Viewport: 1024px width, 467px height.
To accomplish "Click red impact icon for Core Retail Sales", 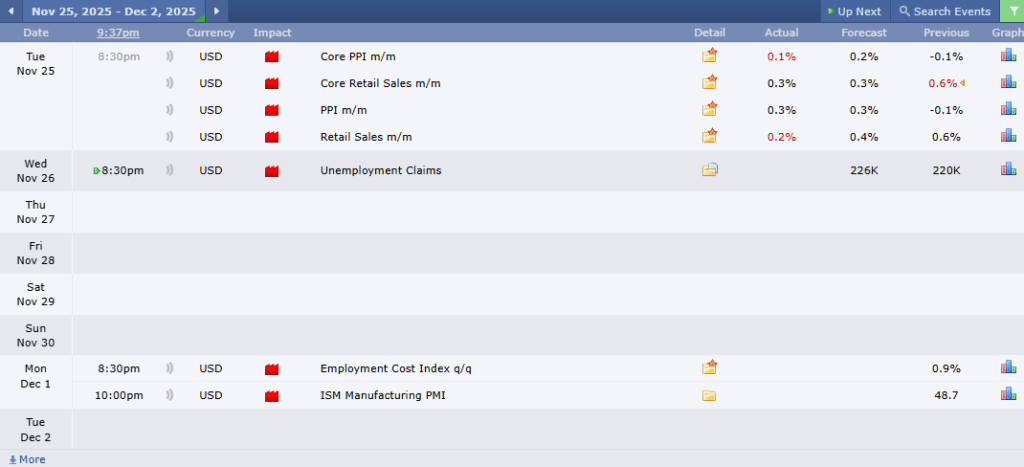I will [x=271, y=83].
